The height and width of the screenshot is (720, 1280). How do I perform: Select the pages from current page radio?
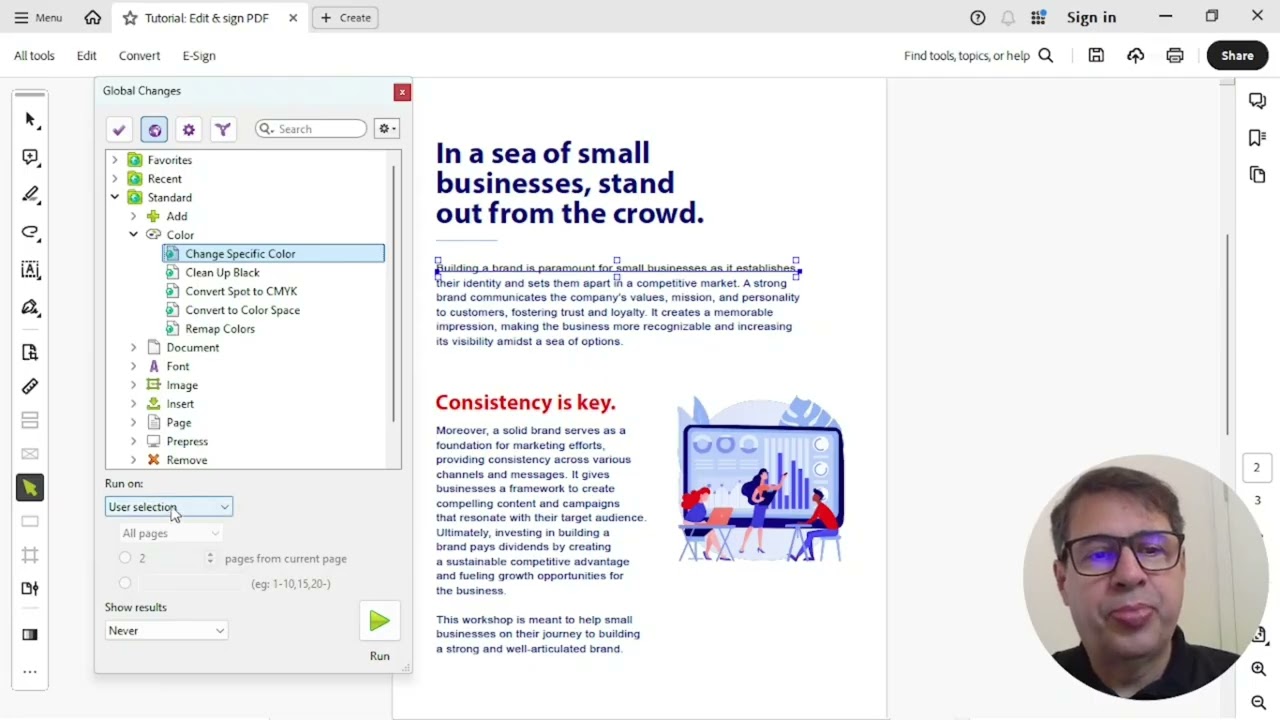pos(125,558)
